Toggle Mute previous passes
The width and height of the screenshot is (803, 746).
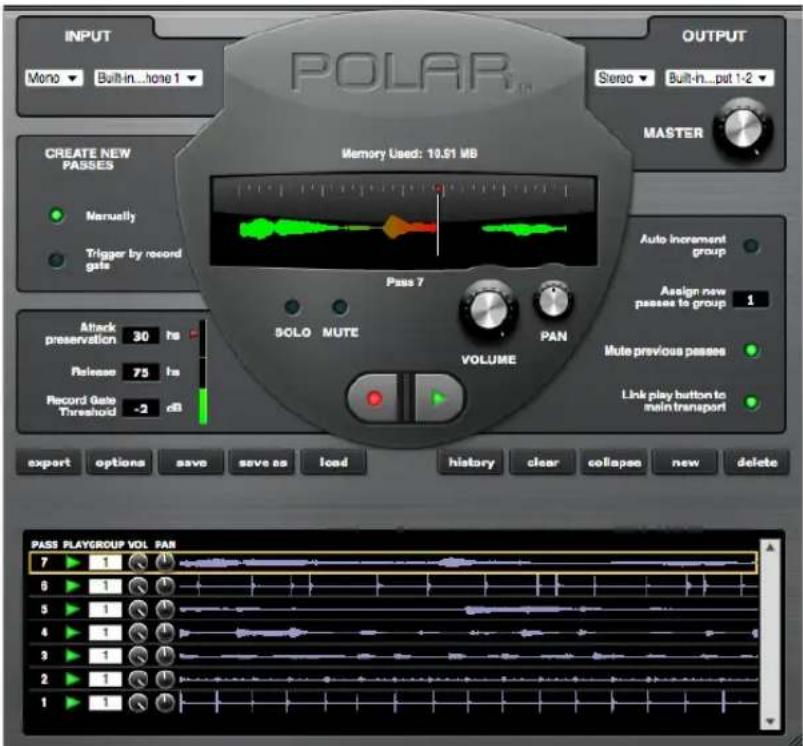[x=751, y=351]
